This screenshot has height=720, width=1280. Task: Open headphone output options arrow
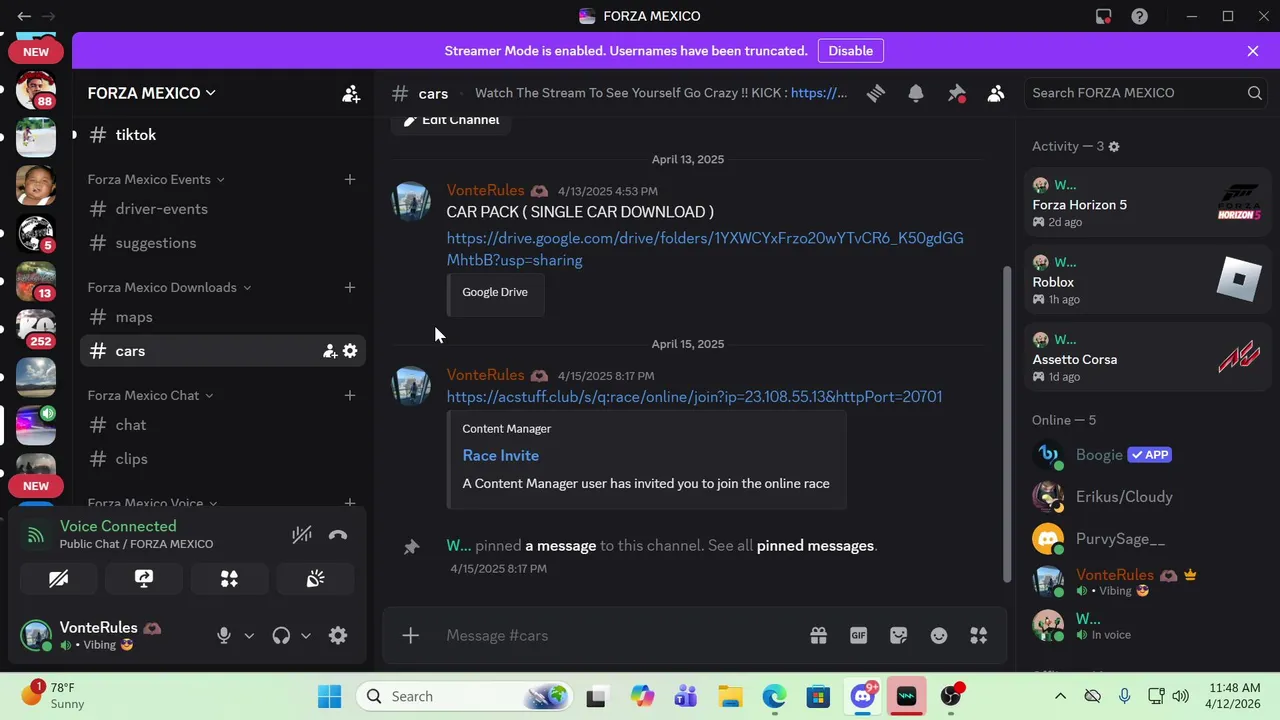pyautogui.click(x=305, y=635)
